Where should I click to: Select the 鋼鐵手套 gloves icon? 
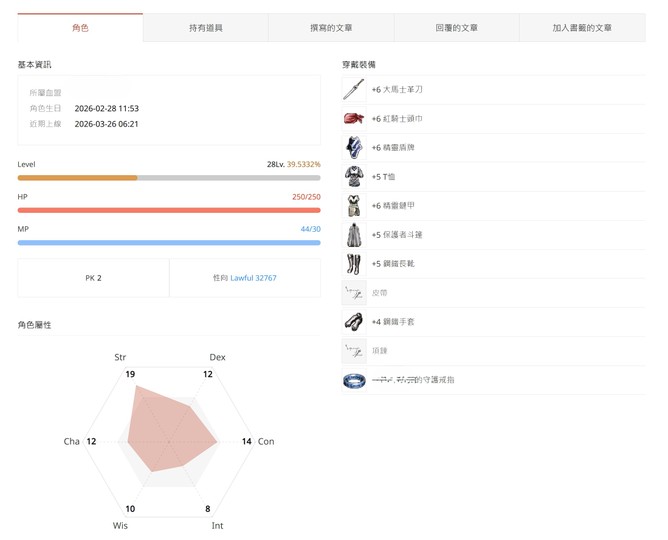click(353, 322)
